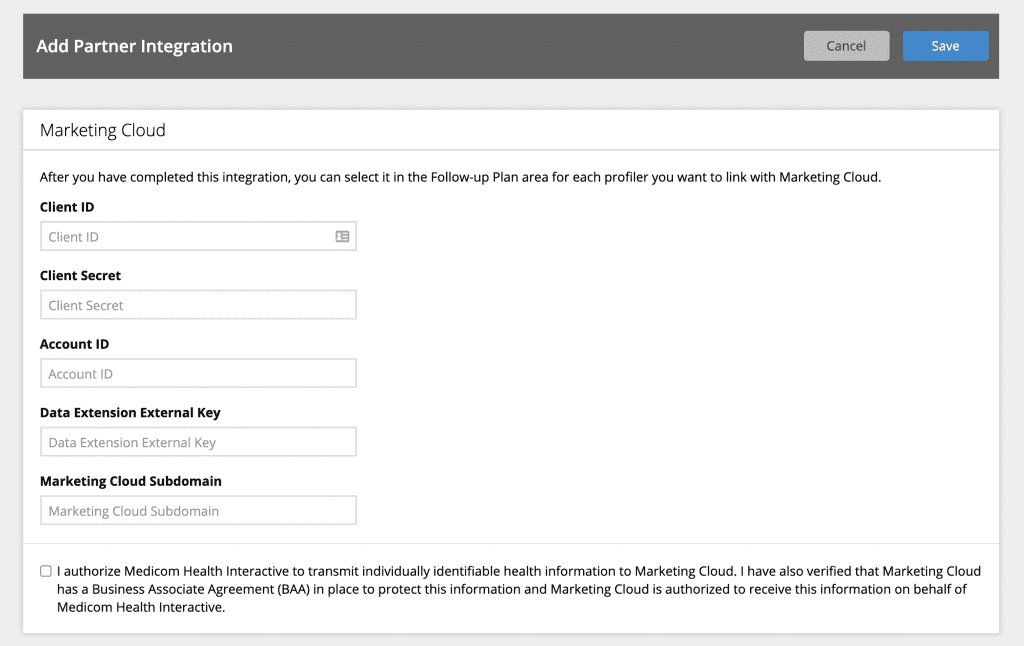Click the autofill contact card icon in Client ID
Viewport: 1024px width, 646px height.
[x=342, y=236]
